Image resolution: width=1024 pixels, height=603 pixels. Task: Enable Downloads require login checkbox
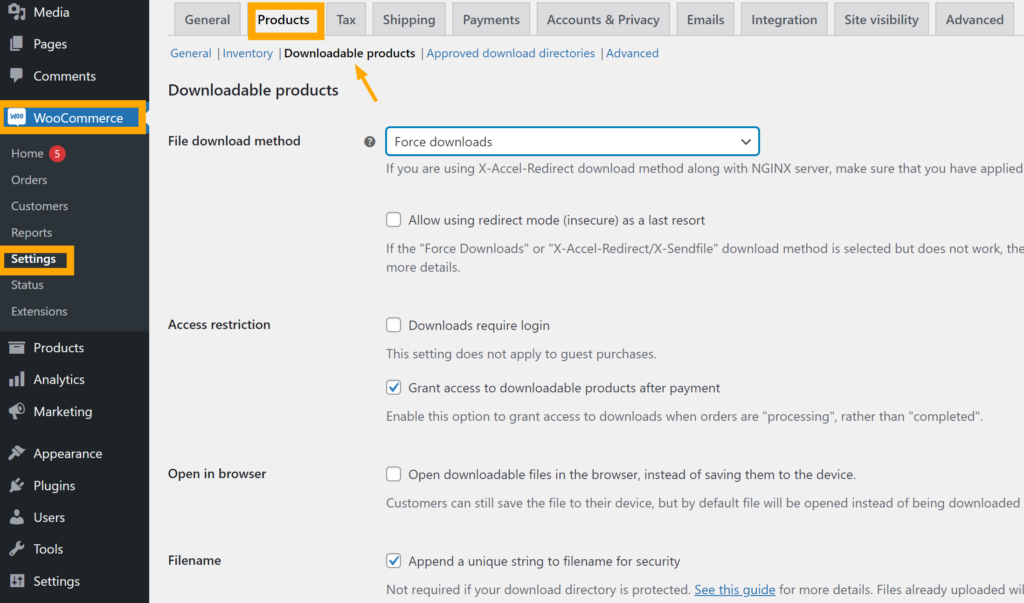(394, 325)
